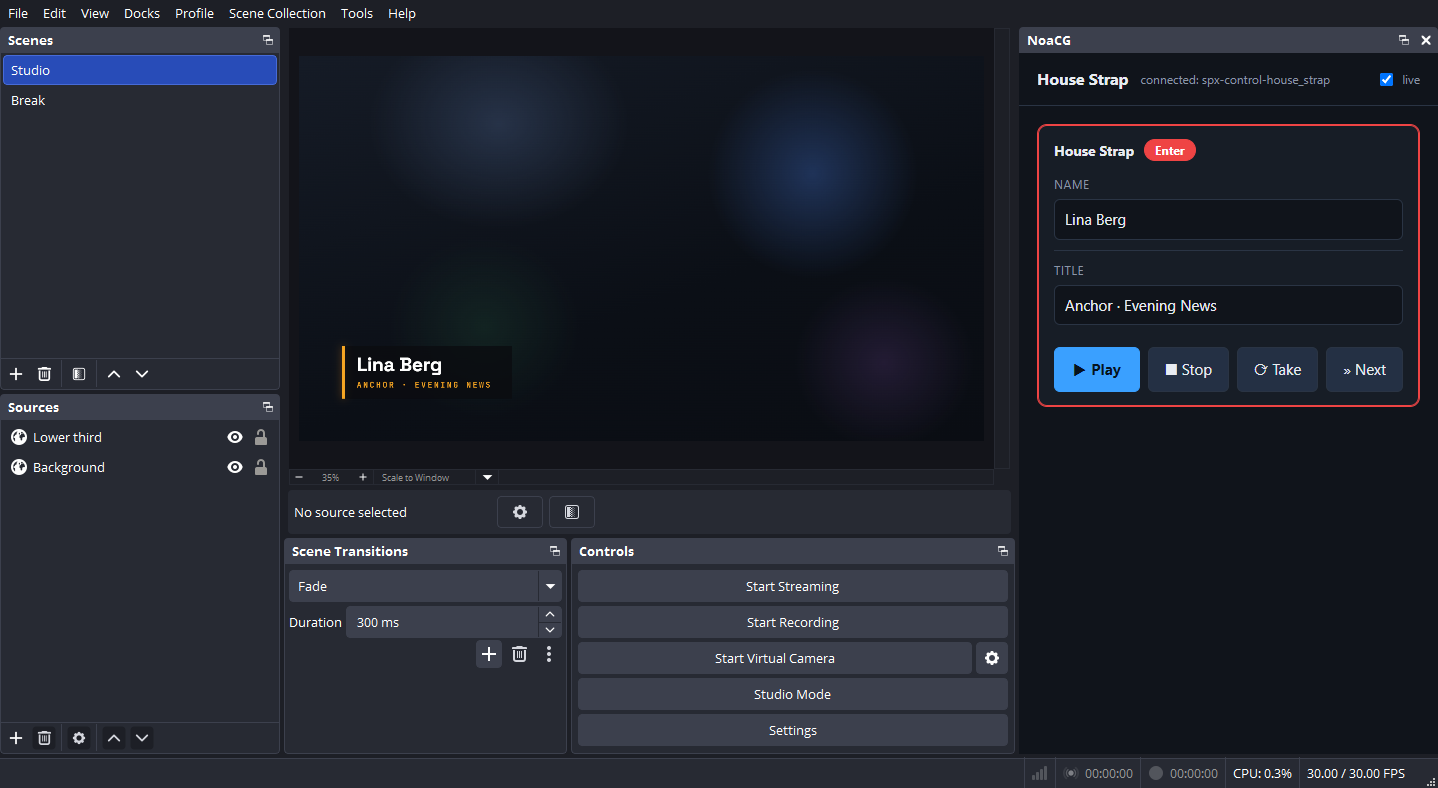Image resolution: width=1438 pixels, height=788 pixels.
Task: Zoom out of the preview
Action: [299, 477]
